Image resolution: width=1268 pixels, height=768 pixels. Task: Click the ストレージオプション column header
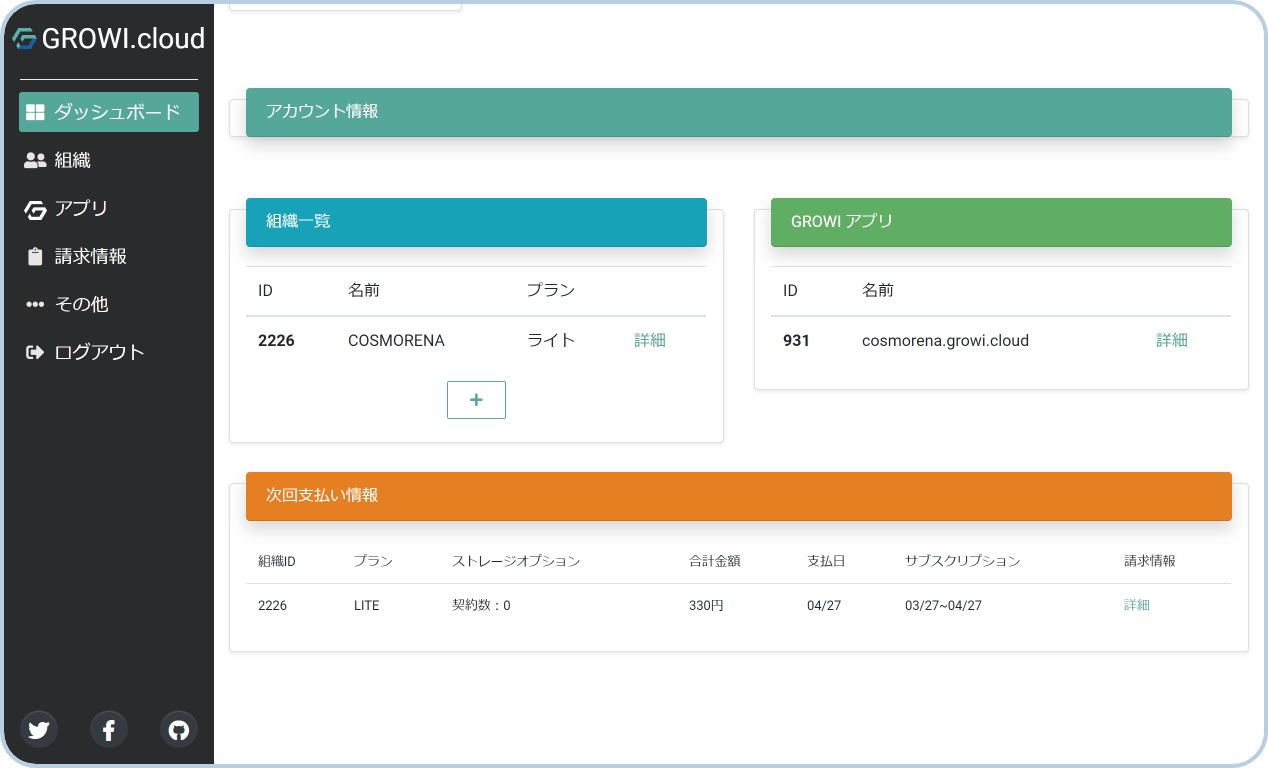(x=516, y=561)
